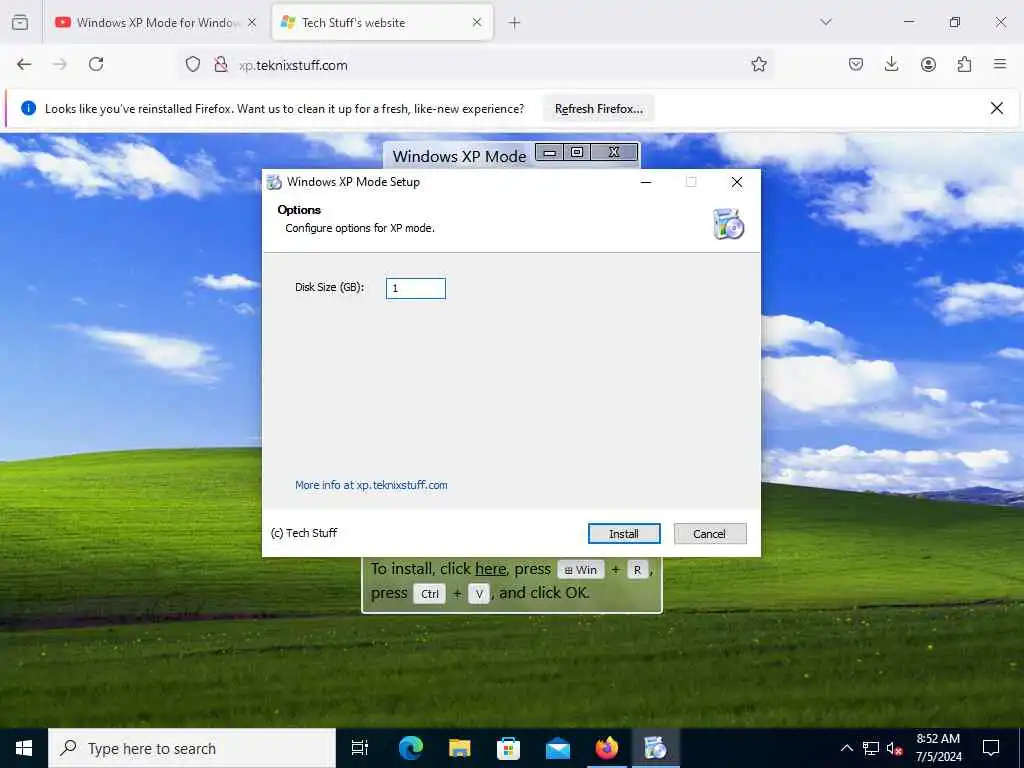Click the xp.teknixstuff.com address bar
Screen dimensions: 1024x768
pyautogui.click(x=477, y=65)
